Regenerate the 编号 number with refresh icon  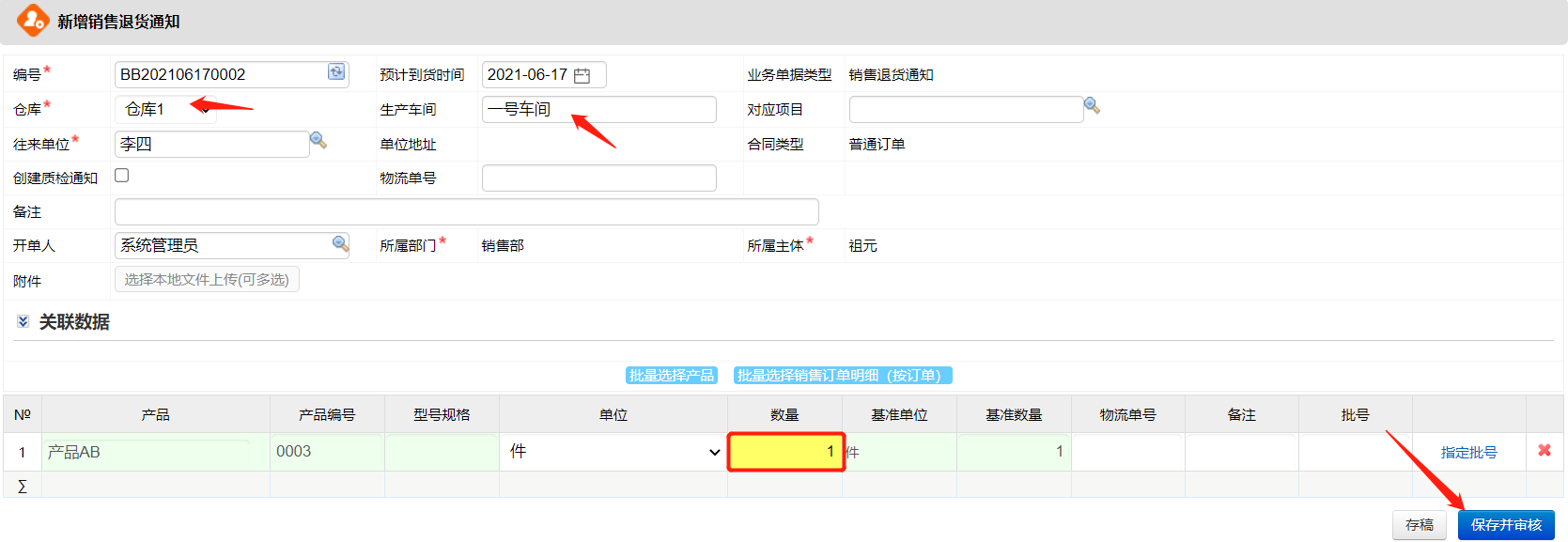(336, 72)
